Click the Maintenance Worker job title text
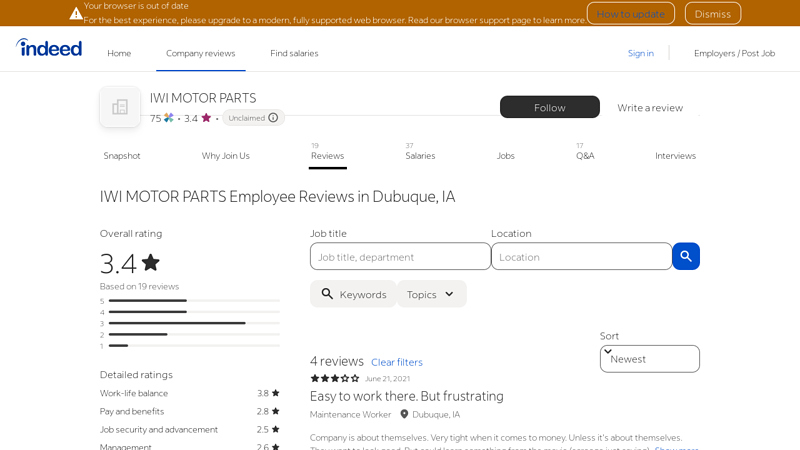The image size is (800, 450). pos(351,414)
